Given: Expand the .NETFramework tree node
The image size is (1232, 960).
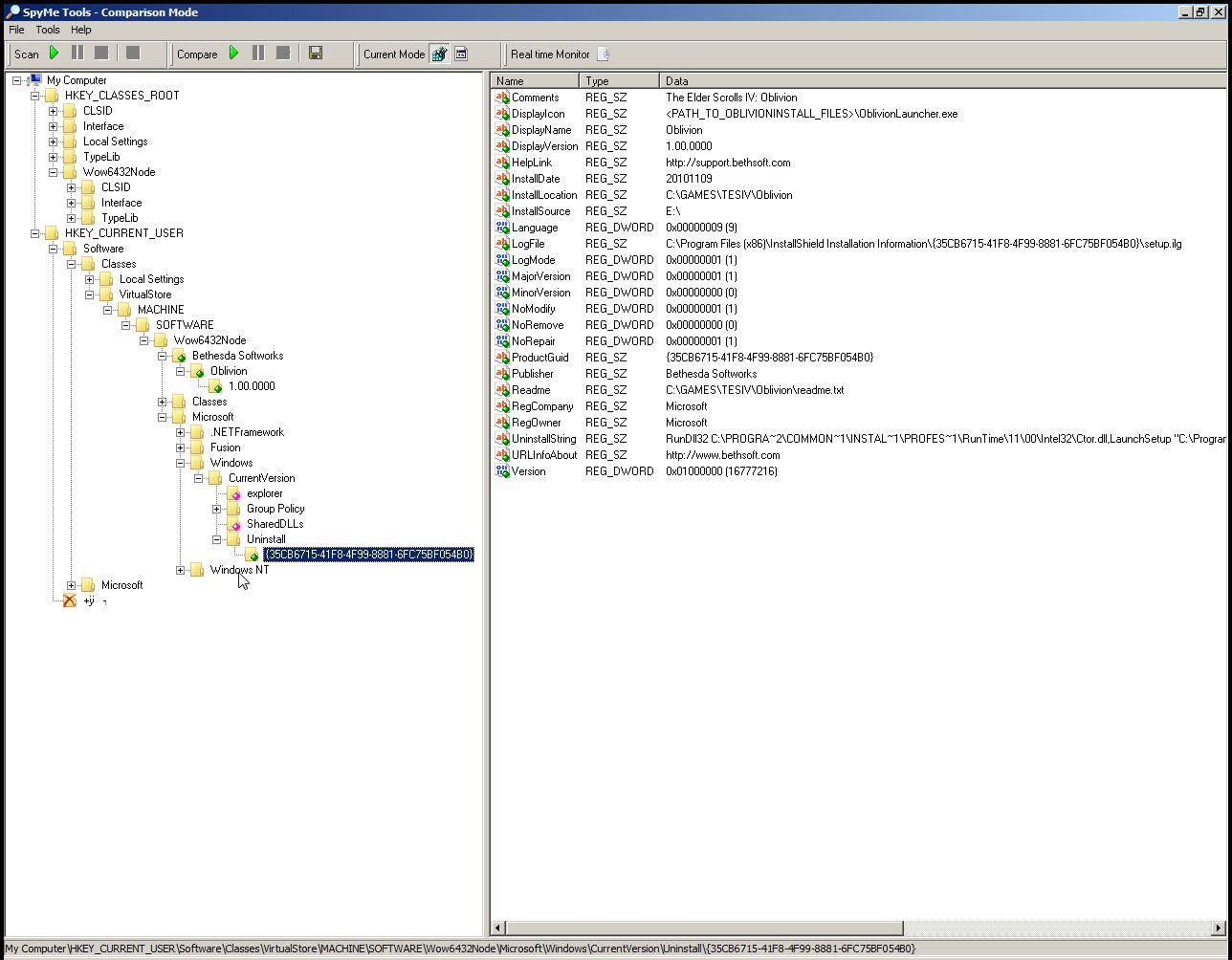Looking at the screenshot, I should click(181, 432).
